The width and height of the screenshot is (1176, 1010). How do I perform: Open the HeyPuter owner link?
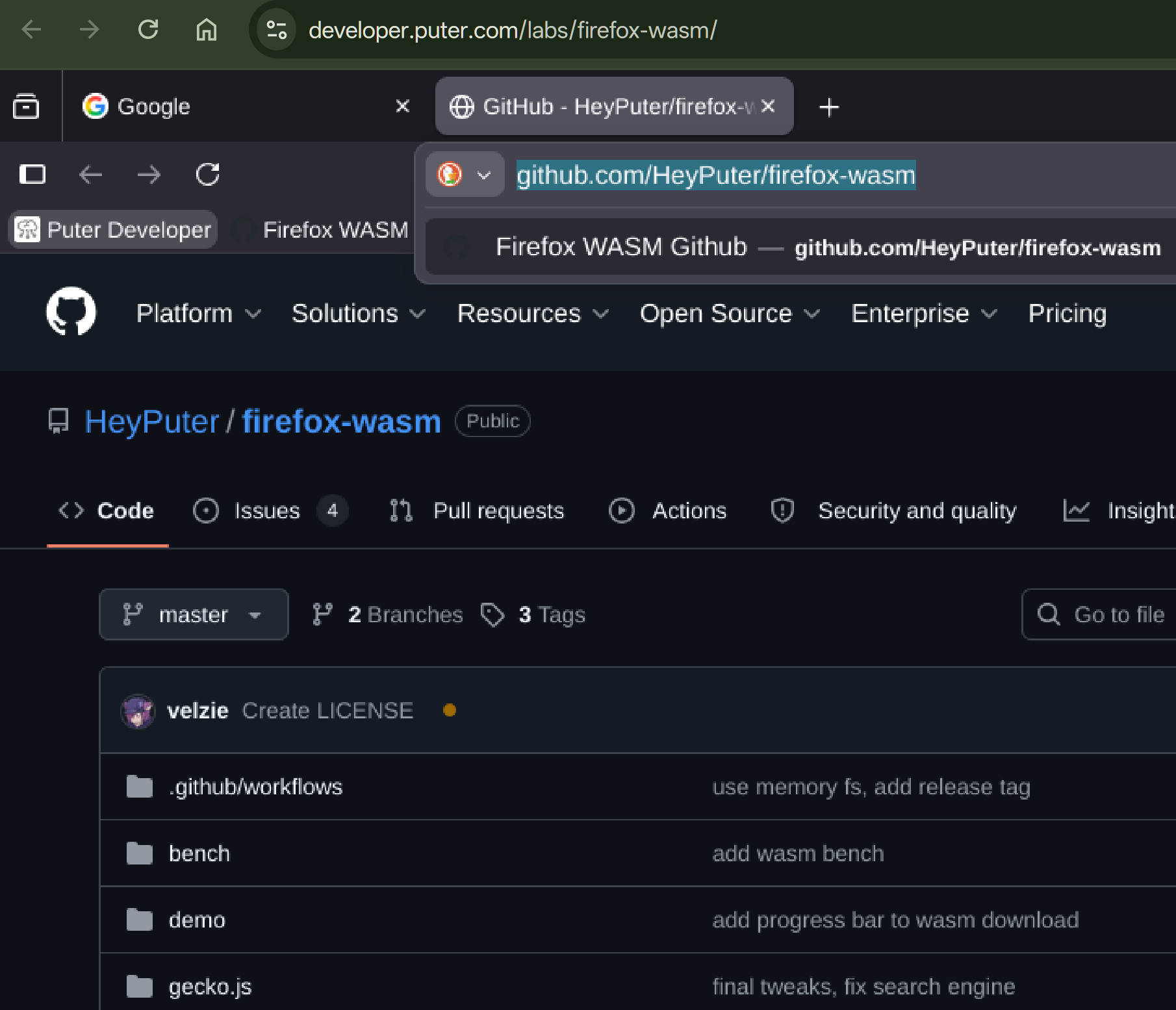(152, 422)
